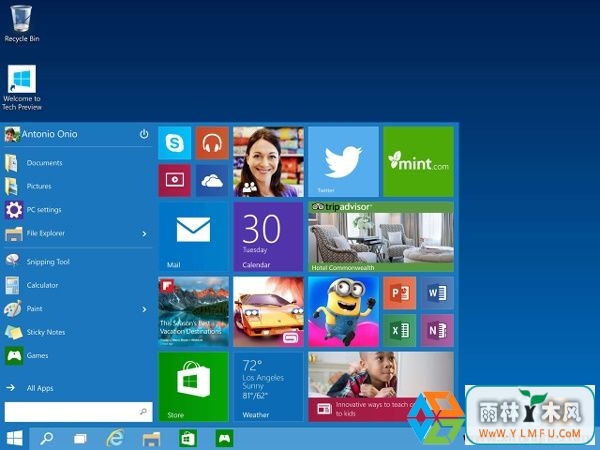
Task: Open File Explorer from the taskbar
Action: (x=151, y=439)
